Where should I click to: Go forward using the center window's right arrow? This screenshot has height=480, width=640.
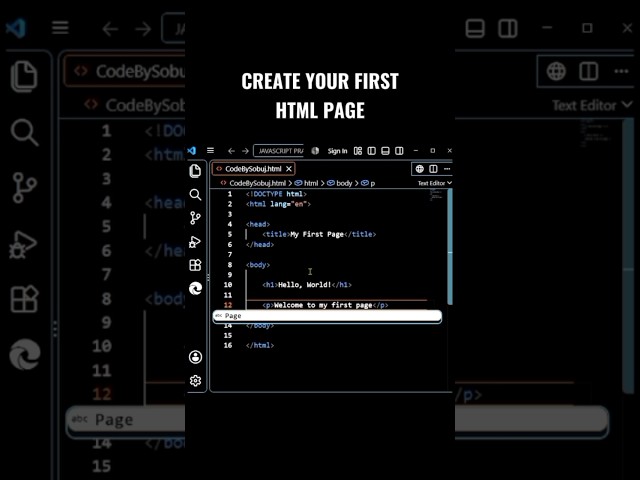tap(245, 151)
